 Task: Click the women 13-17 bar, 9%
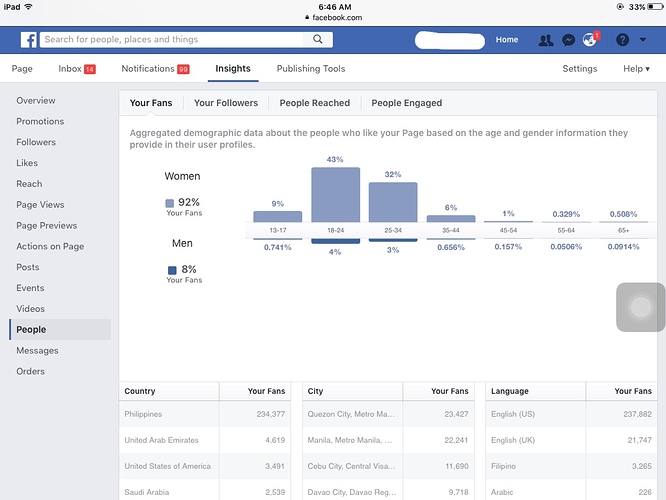point(278,217)
